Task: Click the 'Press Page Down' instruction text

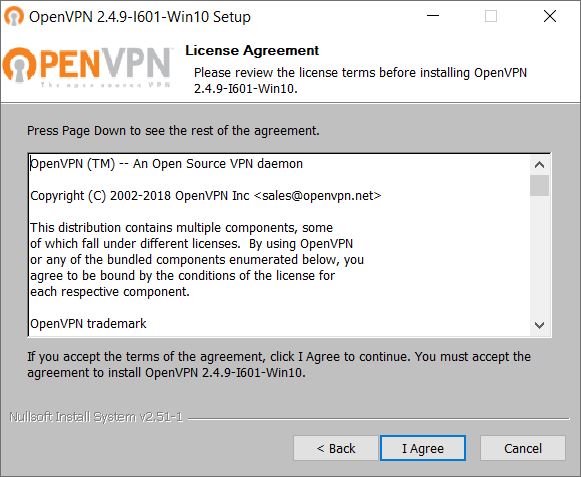Action: 173,131
